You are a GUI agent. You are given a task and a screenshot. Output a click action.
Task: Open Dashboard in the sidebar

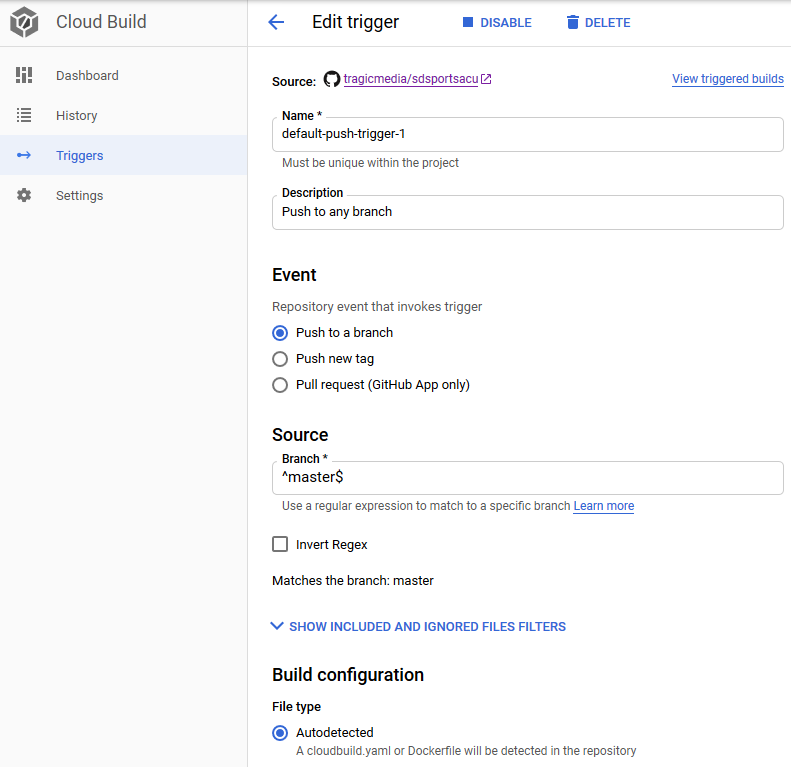(x=124, y=75)
